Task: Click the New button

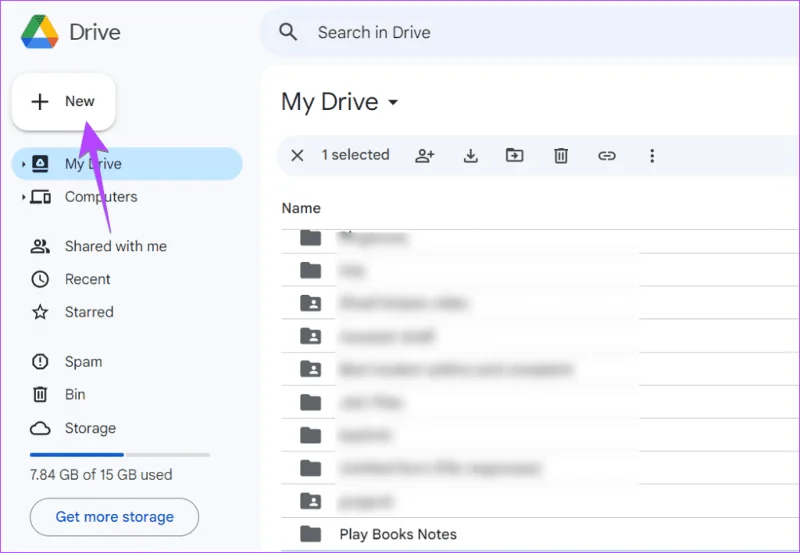Action: tap(64, 102)
